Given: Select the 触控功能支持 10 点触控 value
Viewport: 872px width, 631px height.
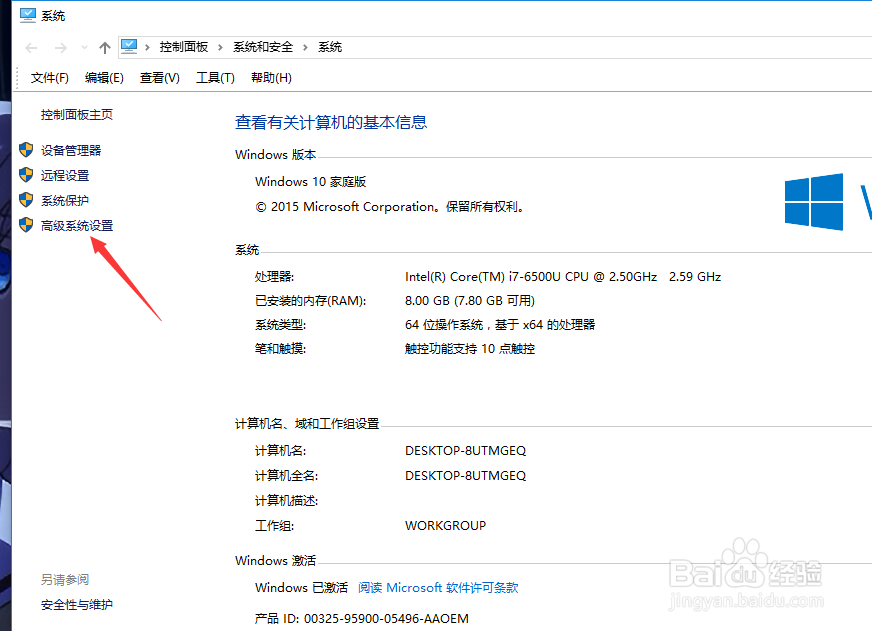Looking at the screenshot, I should tap(470, 349).
